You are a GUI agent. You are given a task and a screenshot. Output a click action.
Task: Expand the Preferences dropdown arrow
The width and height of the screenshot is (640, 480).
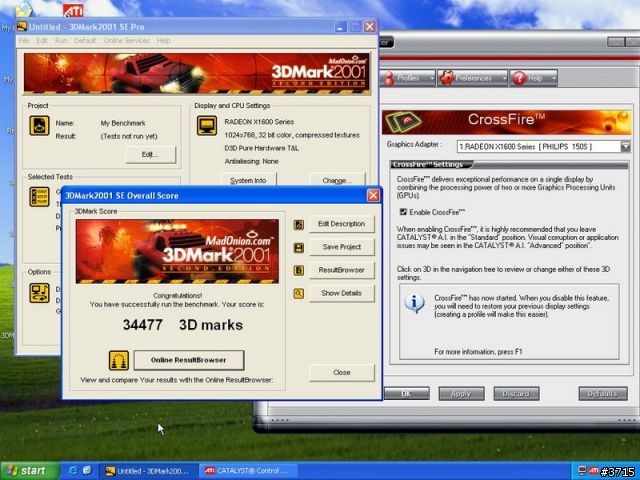click(x=504, y=78)
